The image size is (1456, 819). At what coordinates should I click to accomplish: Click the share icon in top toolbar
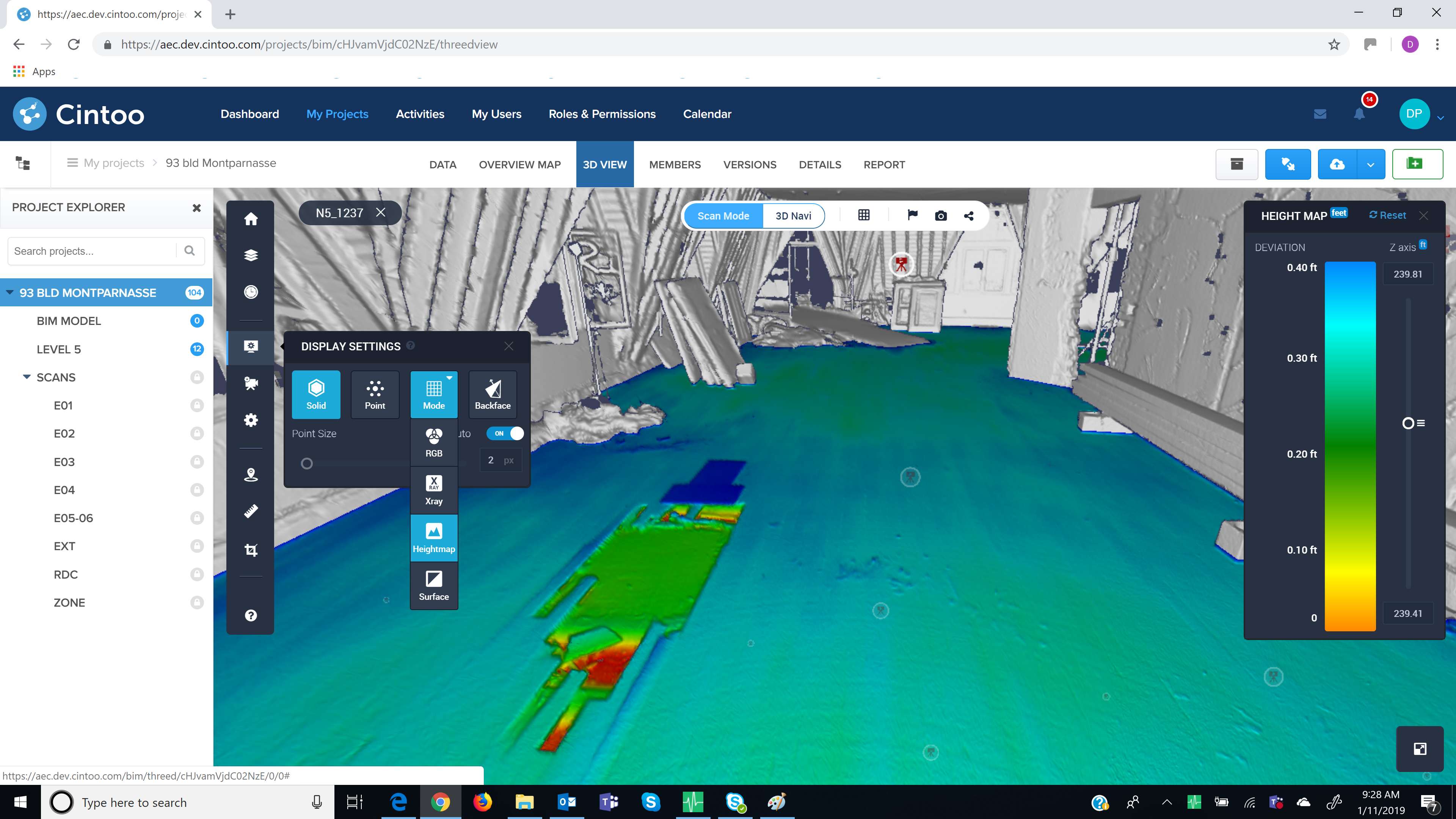click(x=969, y=216)
